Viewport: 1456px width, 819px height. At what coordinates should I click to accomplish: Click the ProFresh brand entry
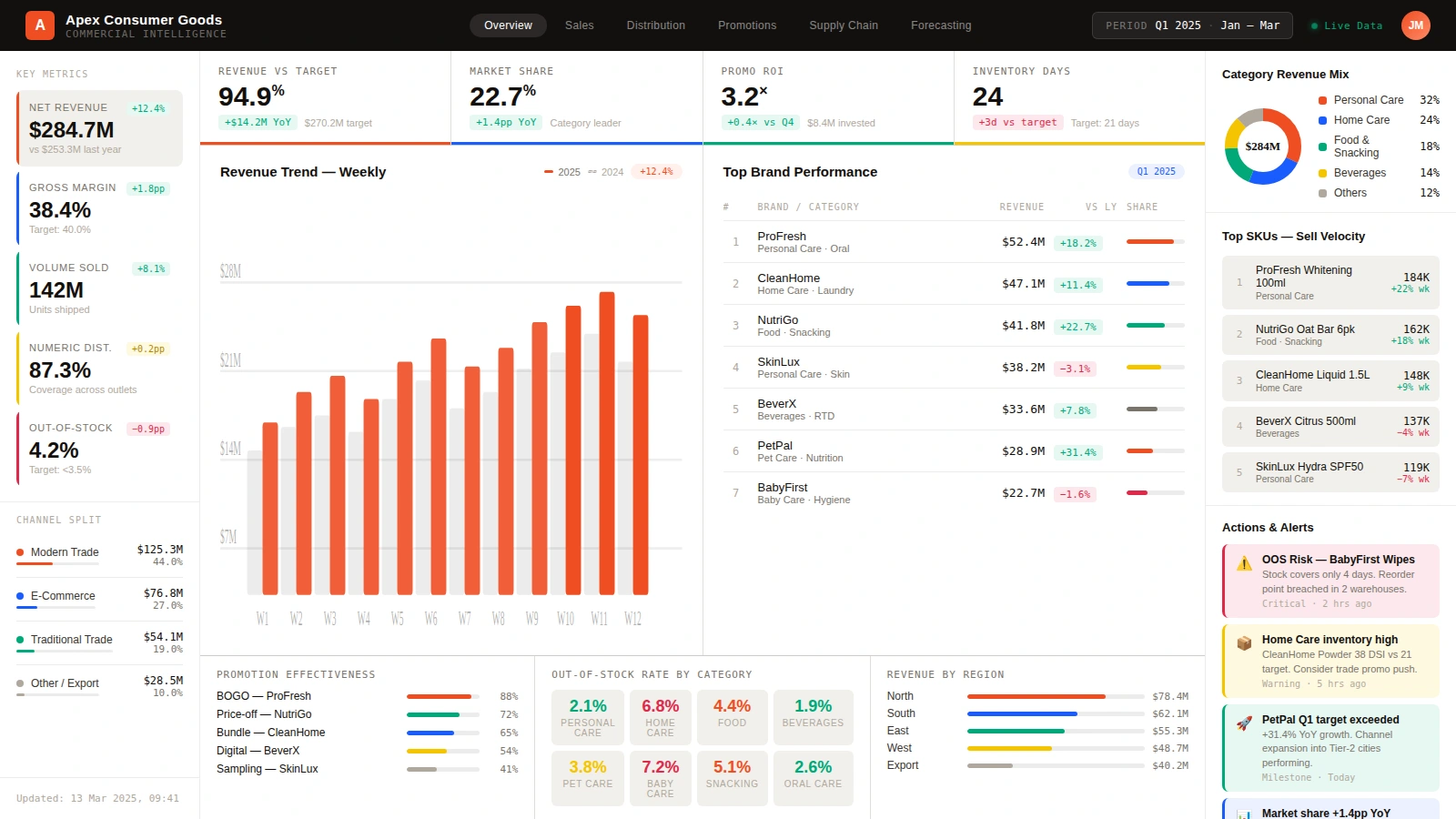click(x=782, y=241)
